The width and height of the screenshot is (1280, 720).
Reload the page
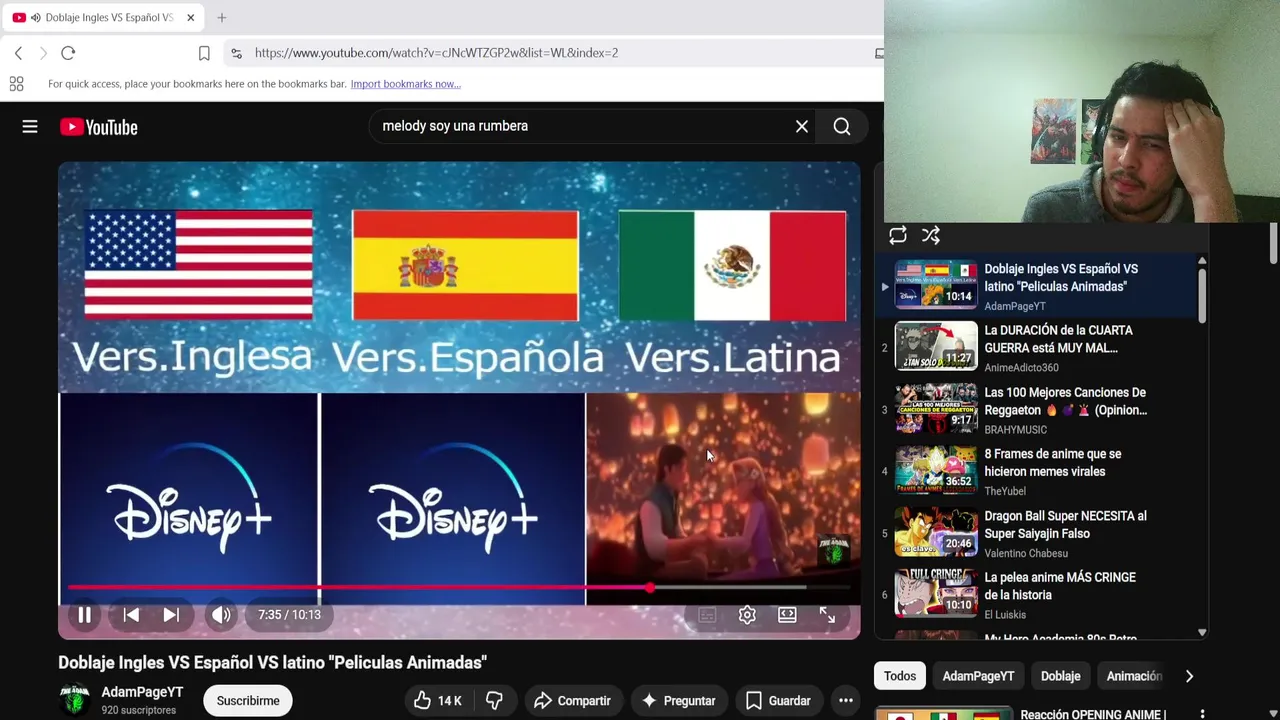click(68, 53)
